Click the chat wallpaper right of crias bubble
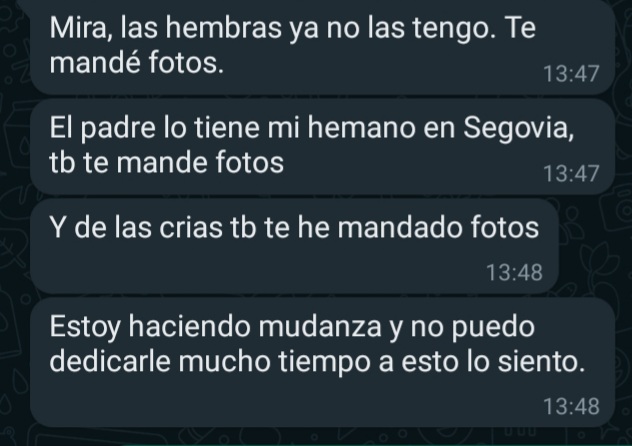 tap(592, 246)
